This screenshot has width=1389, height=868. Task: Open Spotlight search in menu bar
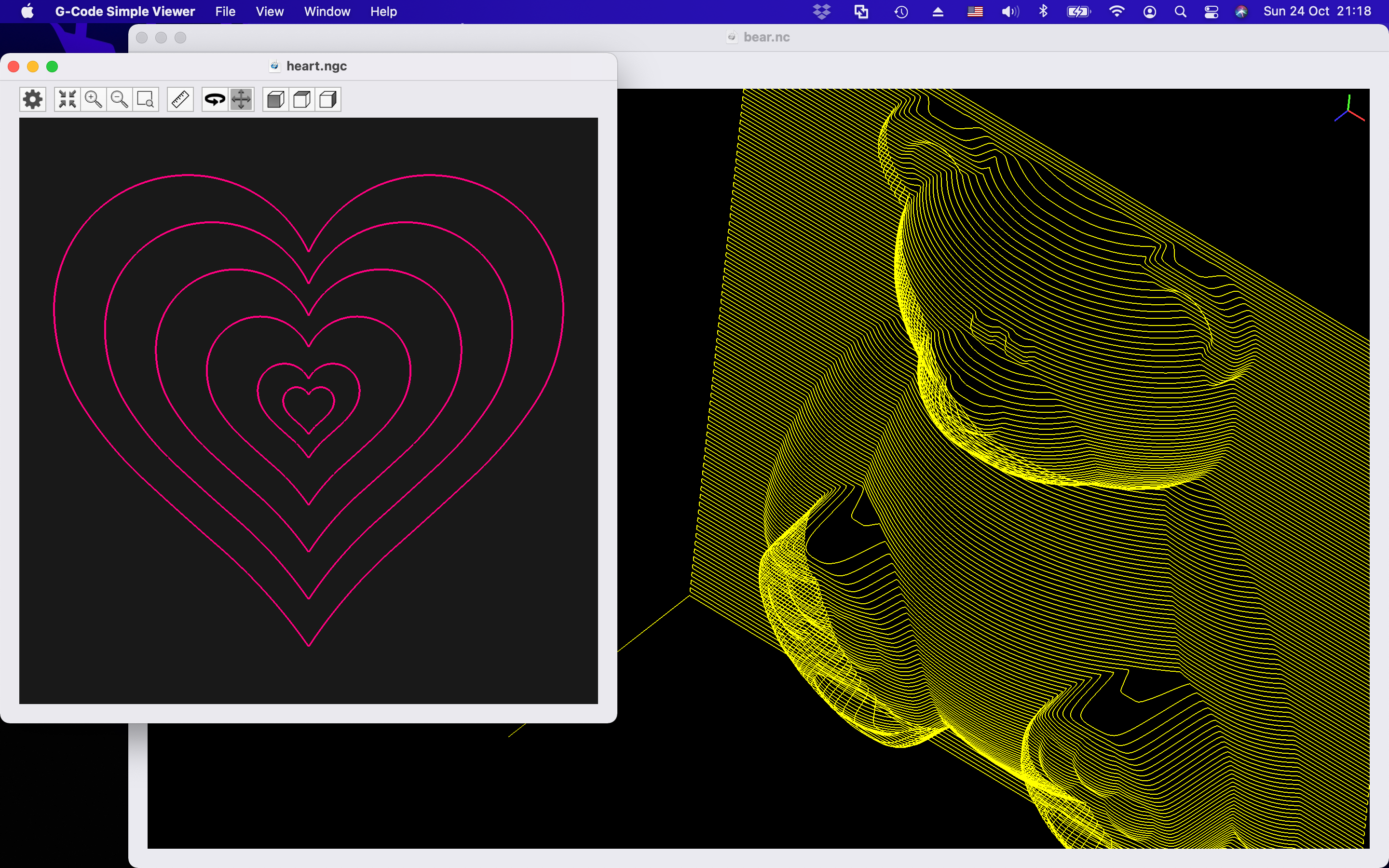(1180, 12)
